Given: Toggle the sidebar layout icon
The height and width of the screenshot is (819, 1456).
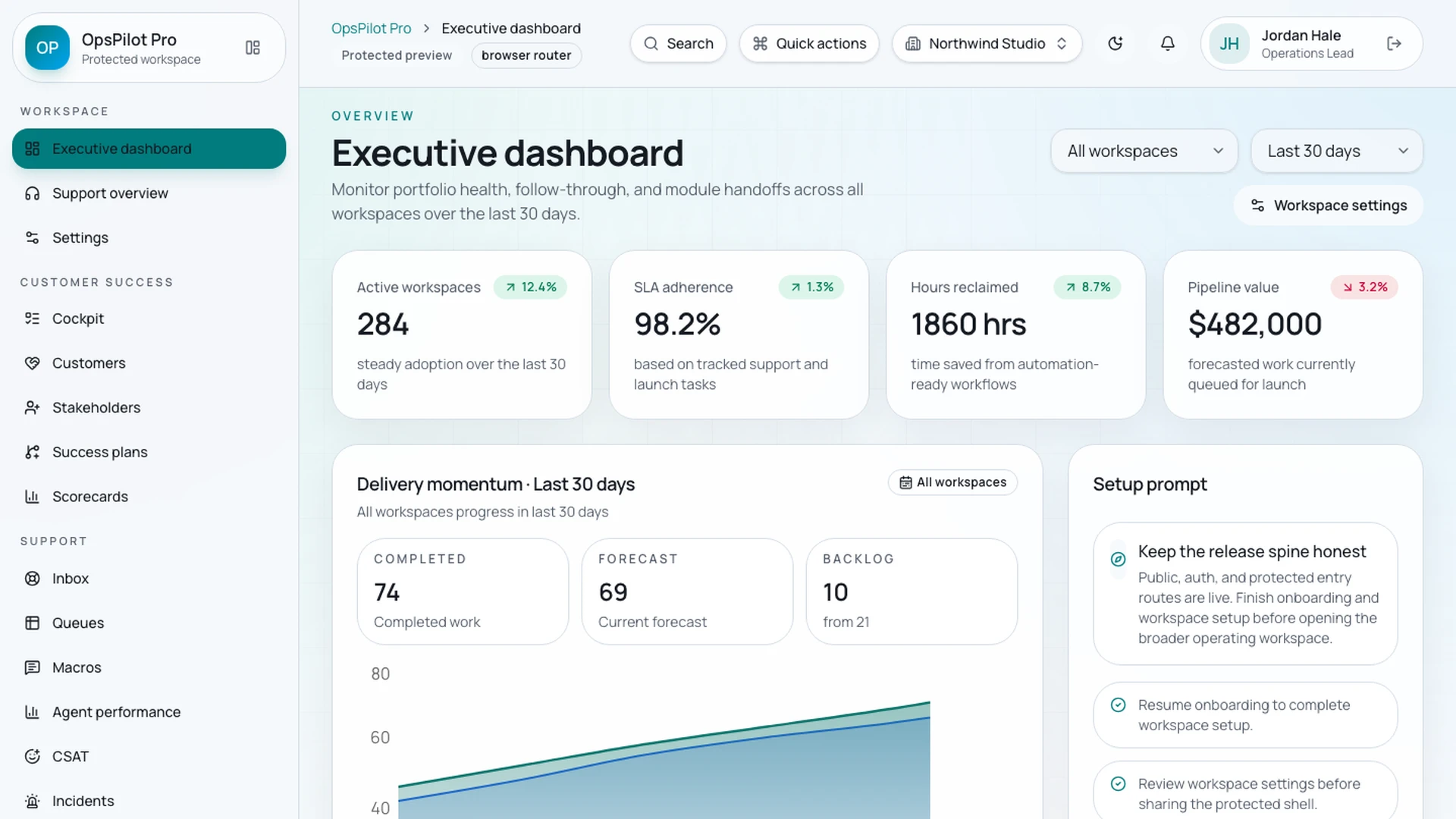Looking at the screenshot, I should coord(253,48).
